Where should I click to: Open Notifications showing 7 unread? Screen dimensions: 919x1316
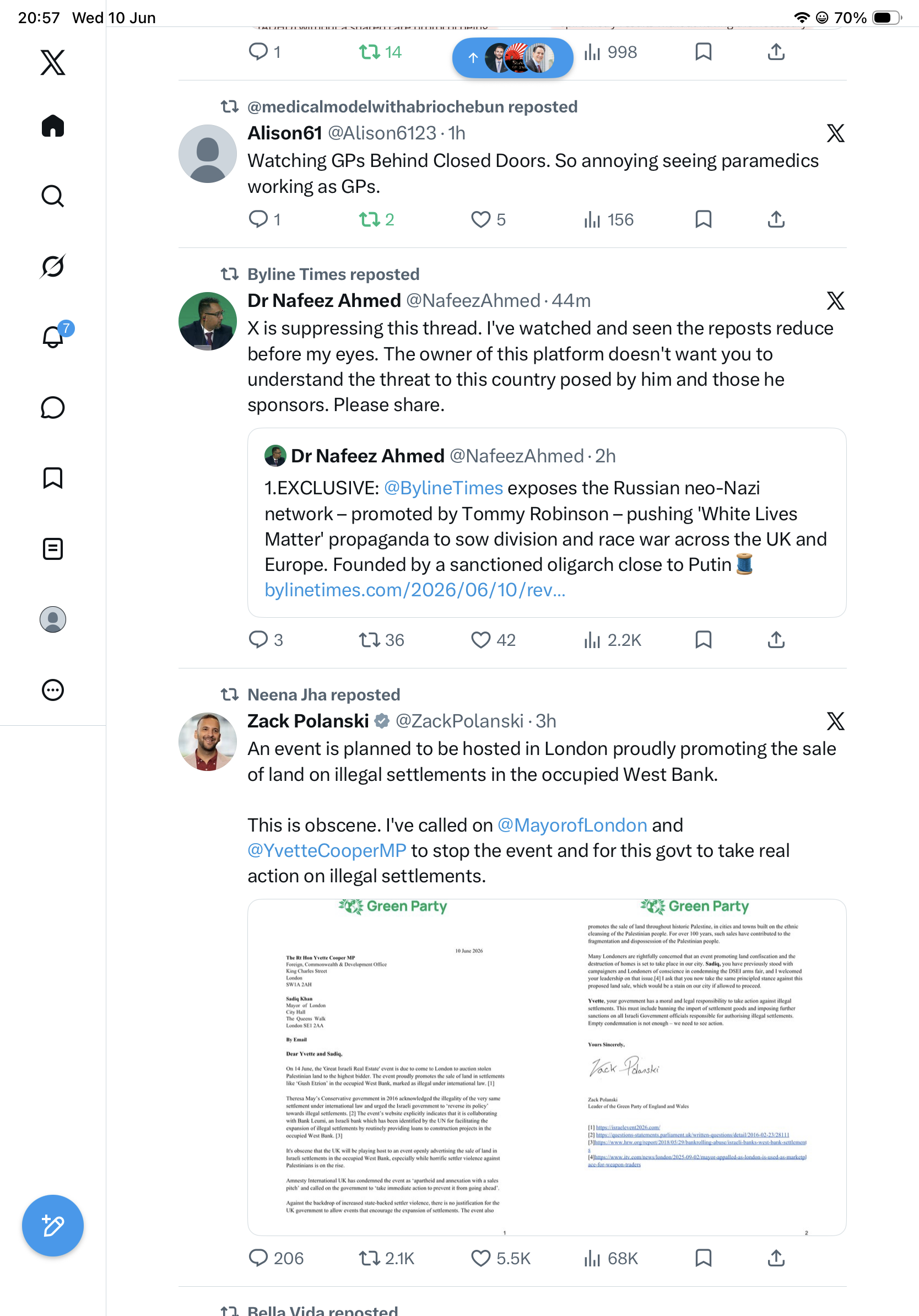(53, 337)
